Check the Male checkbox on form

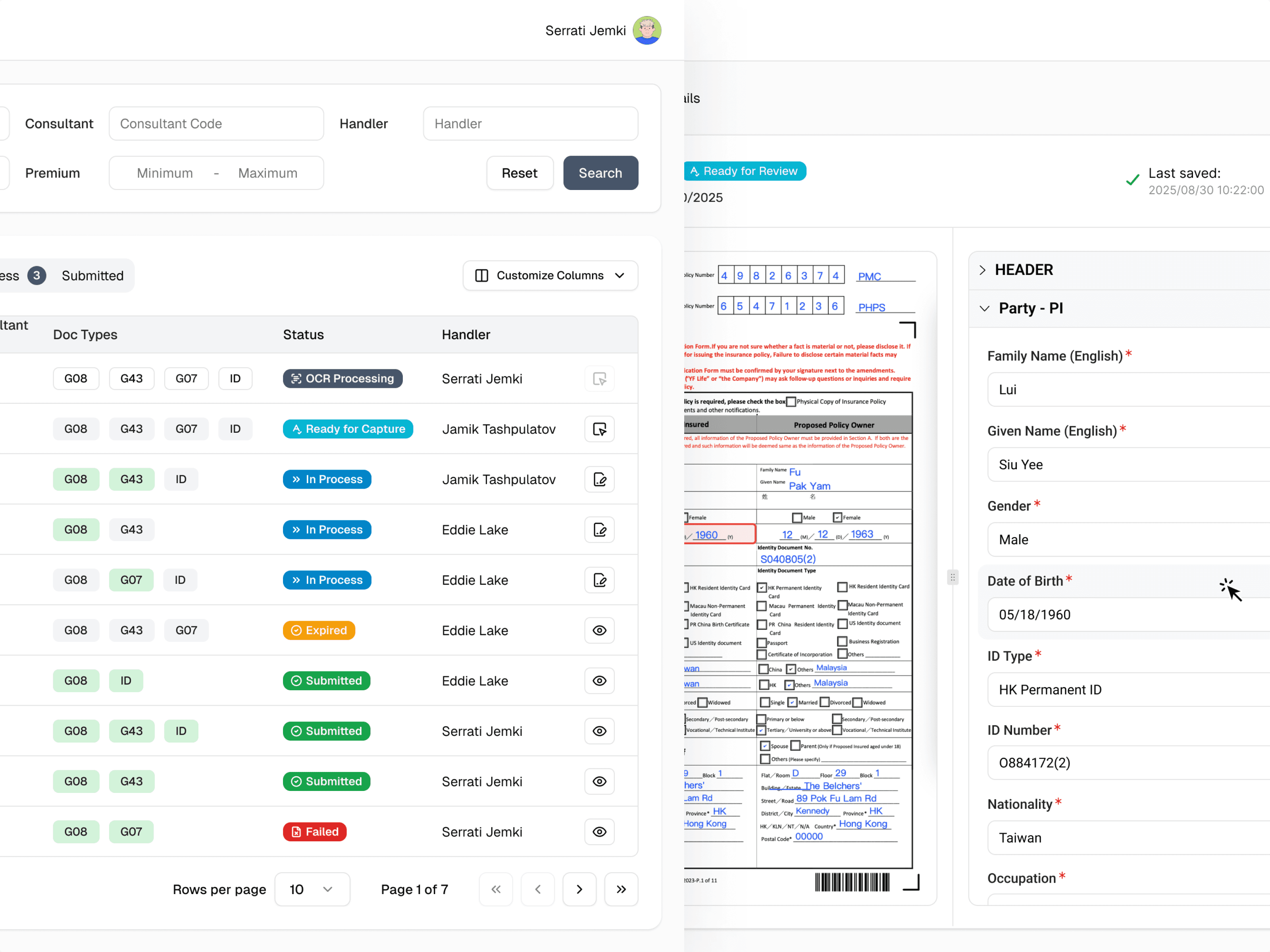coord(797,518)
